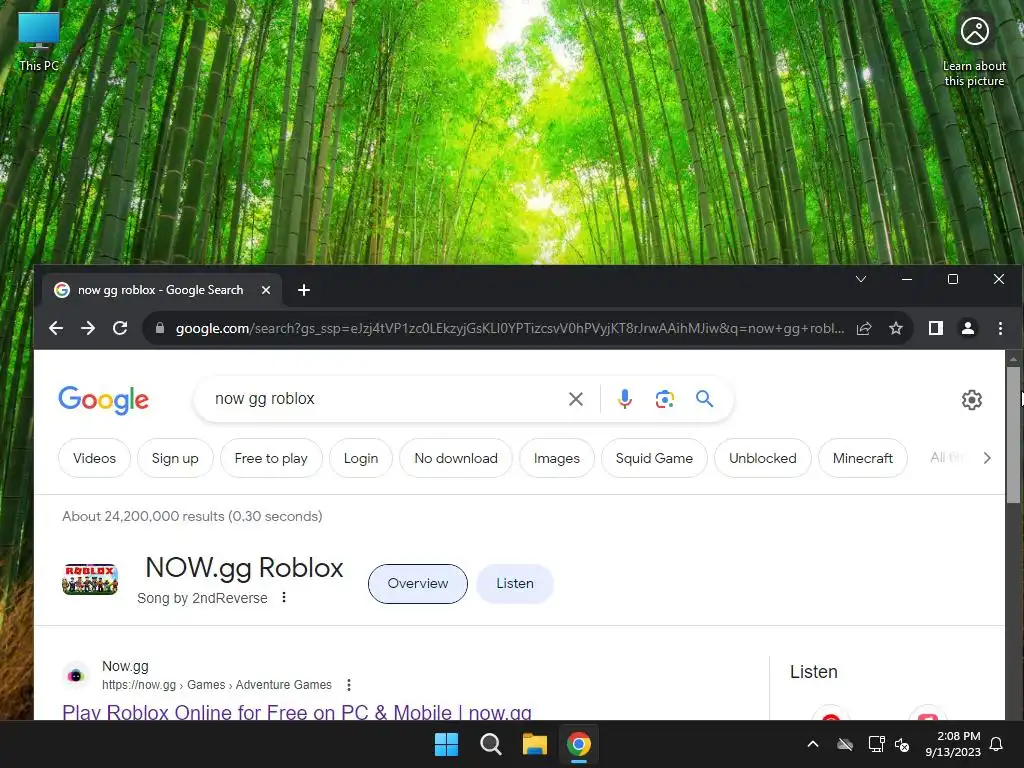The height and width of the screenshot is (768, 1024).
Task: Open the Chrome profile icon
Action: (x=968, y=328)
